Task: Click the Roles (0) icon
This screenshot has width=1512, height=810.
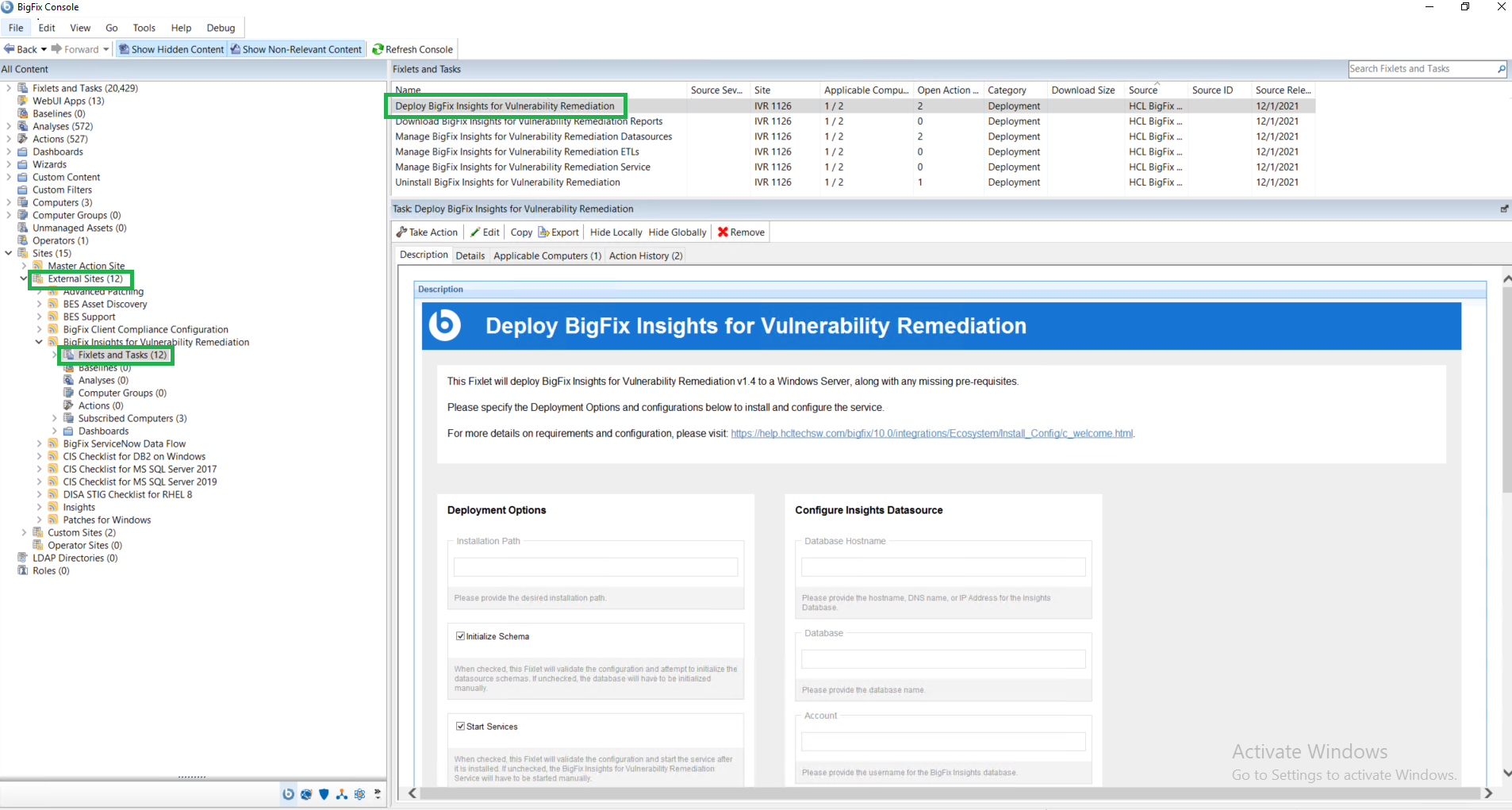Action: point(23,570)
